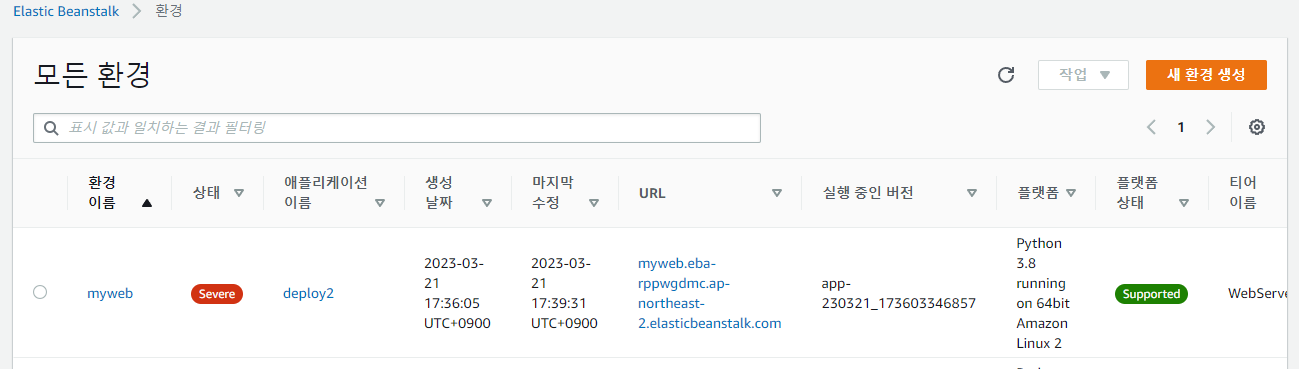Screen dimensions: 1299x369
Task: Click version app-230321_173603346857 cell
Action: point(899,293)
